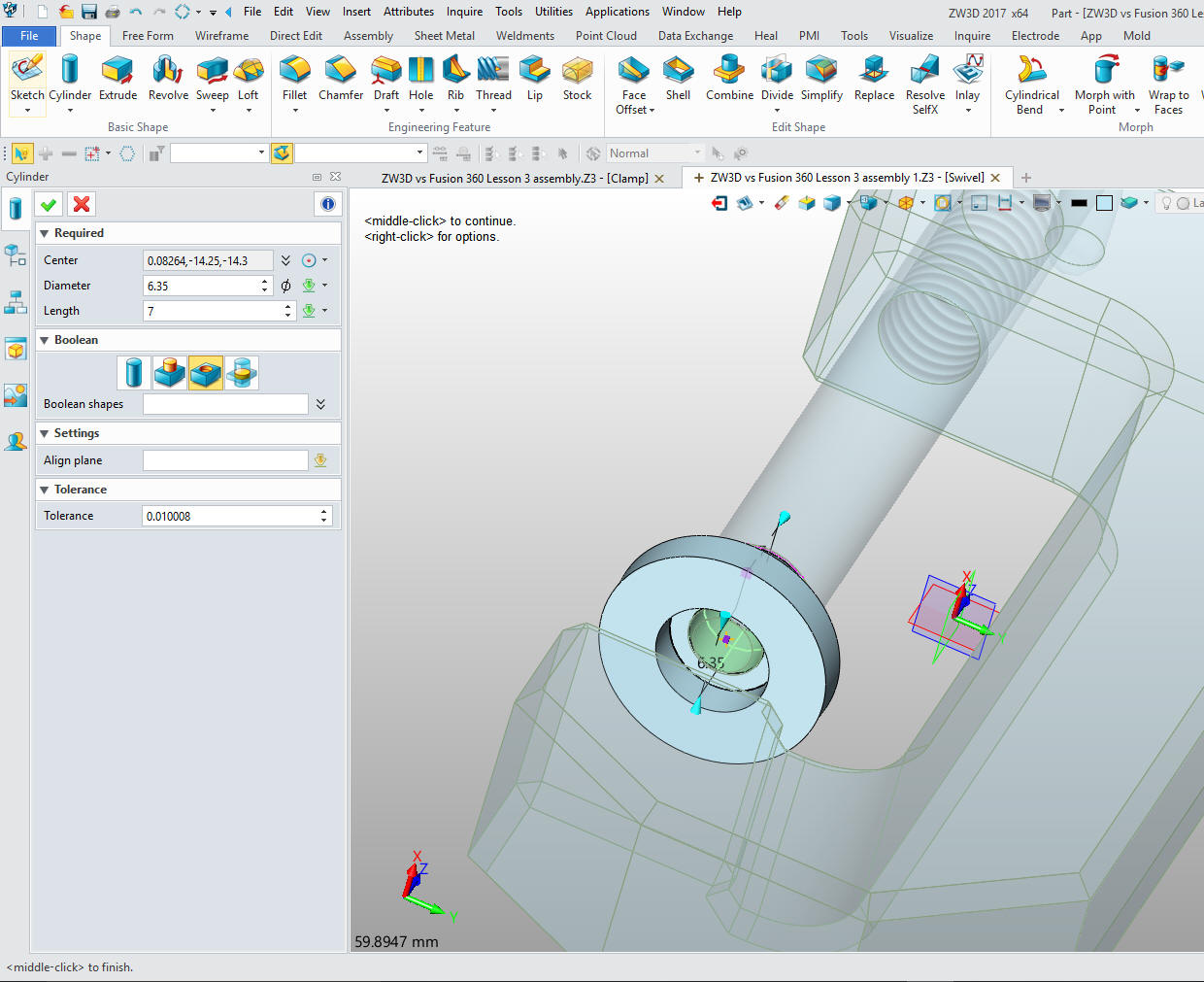
Task: Click the exit part icon in the viewport toolbar
Action: (719, 203)
